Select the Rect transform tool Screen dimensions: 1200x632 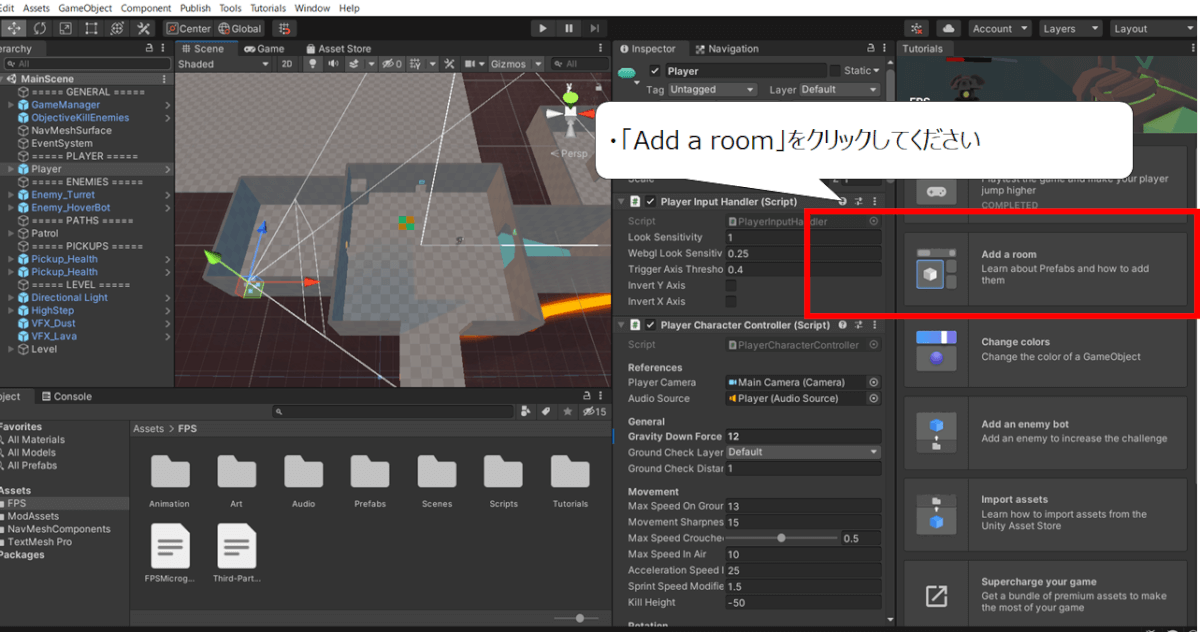[x=93, y=28]
